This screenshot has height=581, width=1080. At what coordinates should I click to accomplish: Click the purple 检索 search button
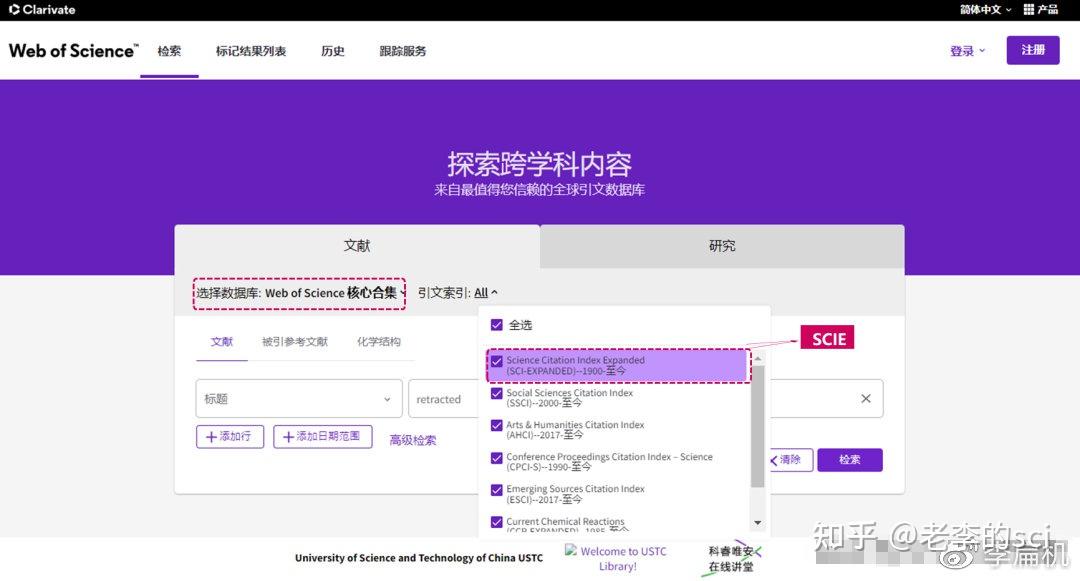850,459
